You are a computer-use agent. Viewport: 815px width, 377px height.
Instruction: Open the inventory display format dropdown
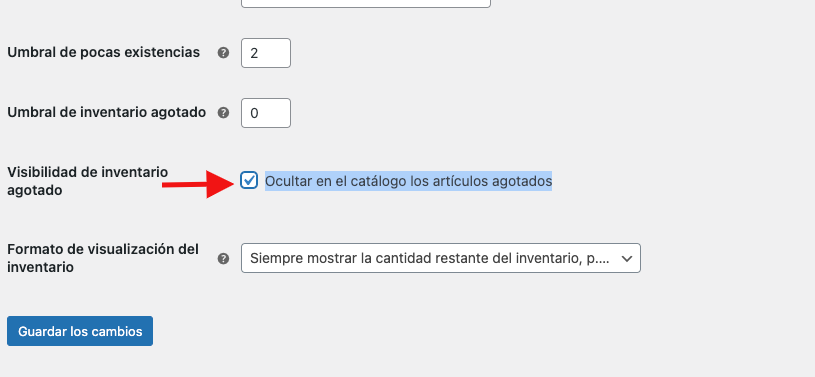coord(441,258)
